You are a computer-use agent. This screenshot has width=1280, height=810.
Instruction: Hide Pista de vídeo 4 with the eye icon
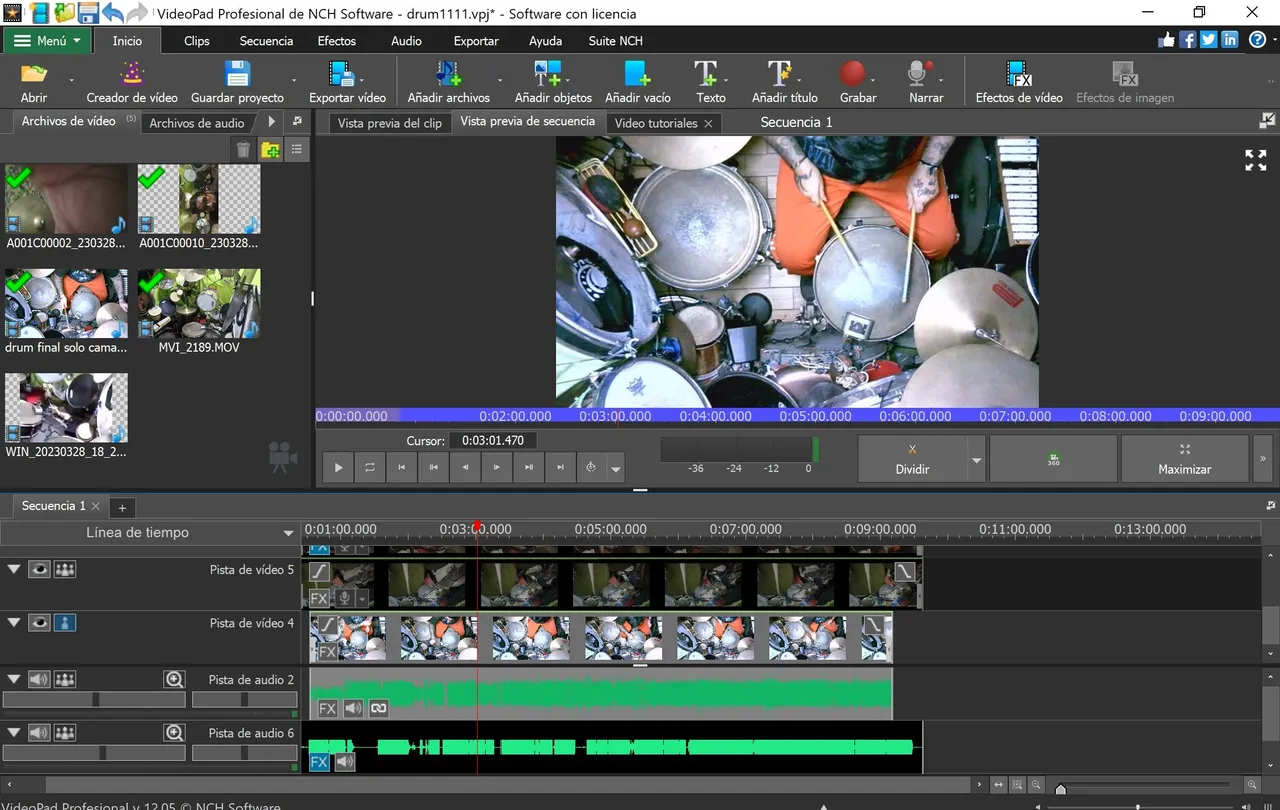click(39, 622)
